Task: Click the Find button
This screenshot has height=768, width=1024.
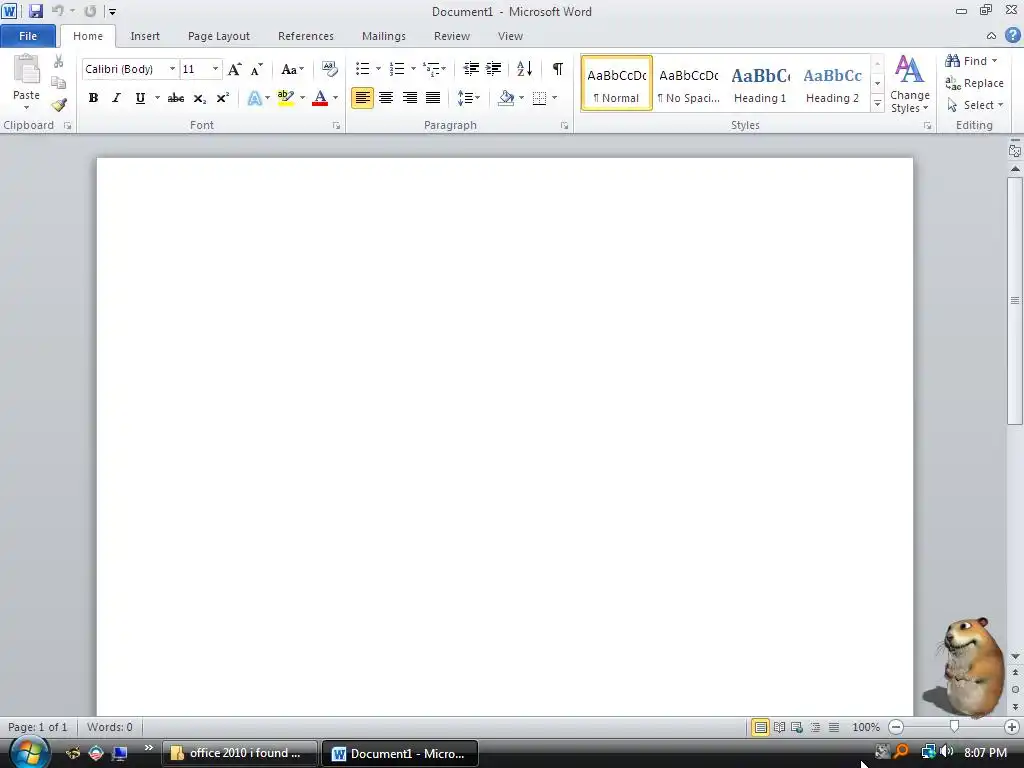Action: coord(971,61)
